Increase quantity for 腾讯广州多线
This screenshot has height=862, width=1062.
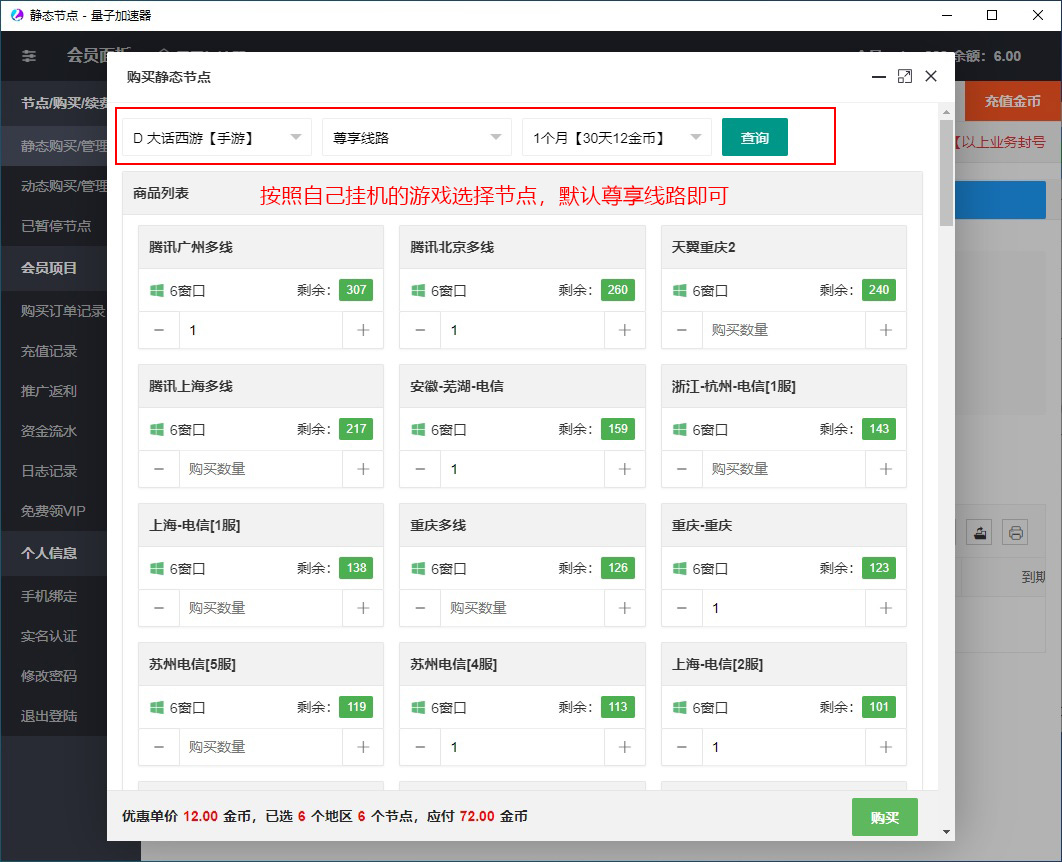point(363,330)
